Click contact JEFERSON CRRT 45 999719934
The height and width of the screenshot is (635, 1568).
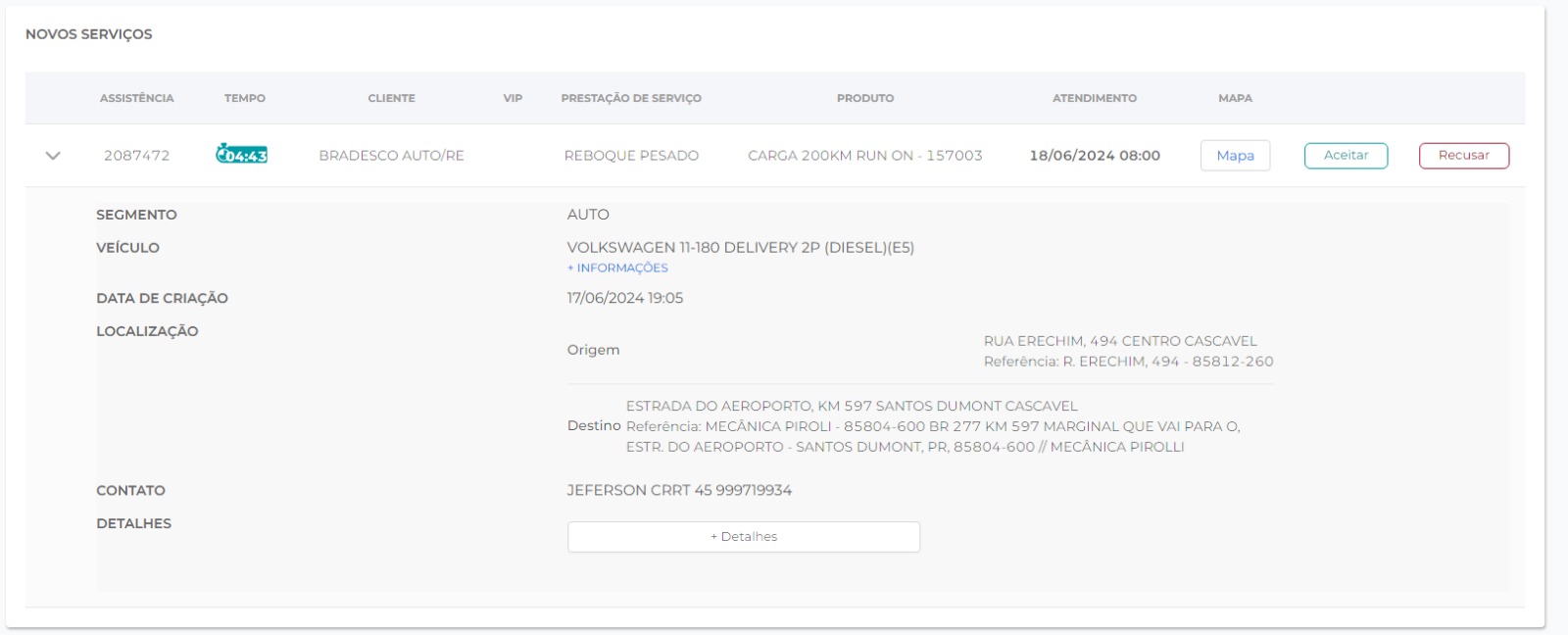(679, 490)
